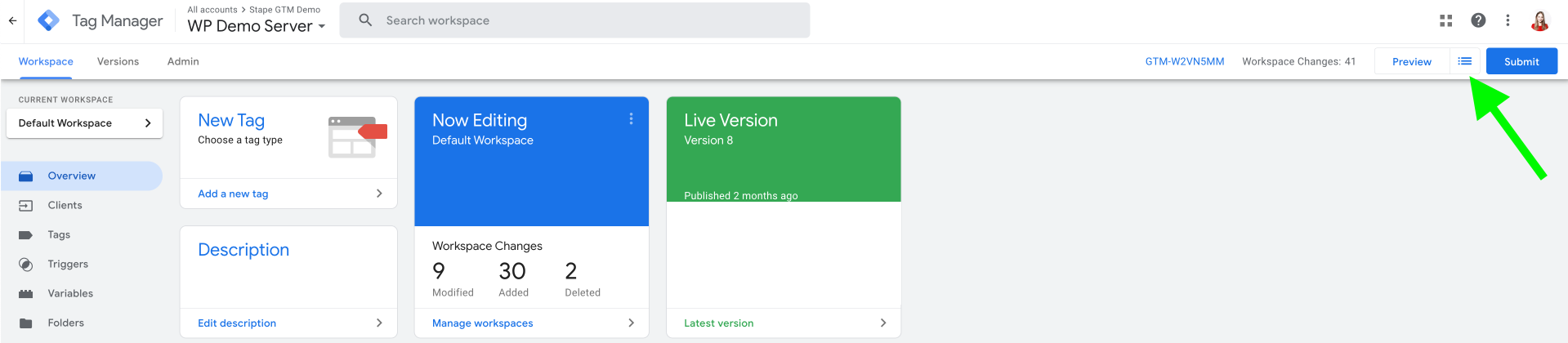Click the Submit button
This screenshot has width=1568, height=343.
(1521, 61)
